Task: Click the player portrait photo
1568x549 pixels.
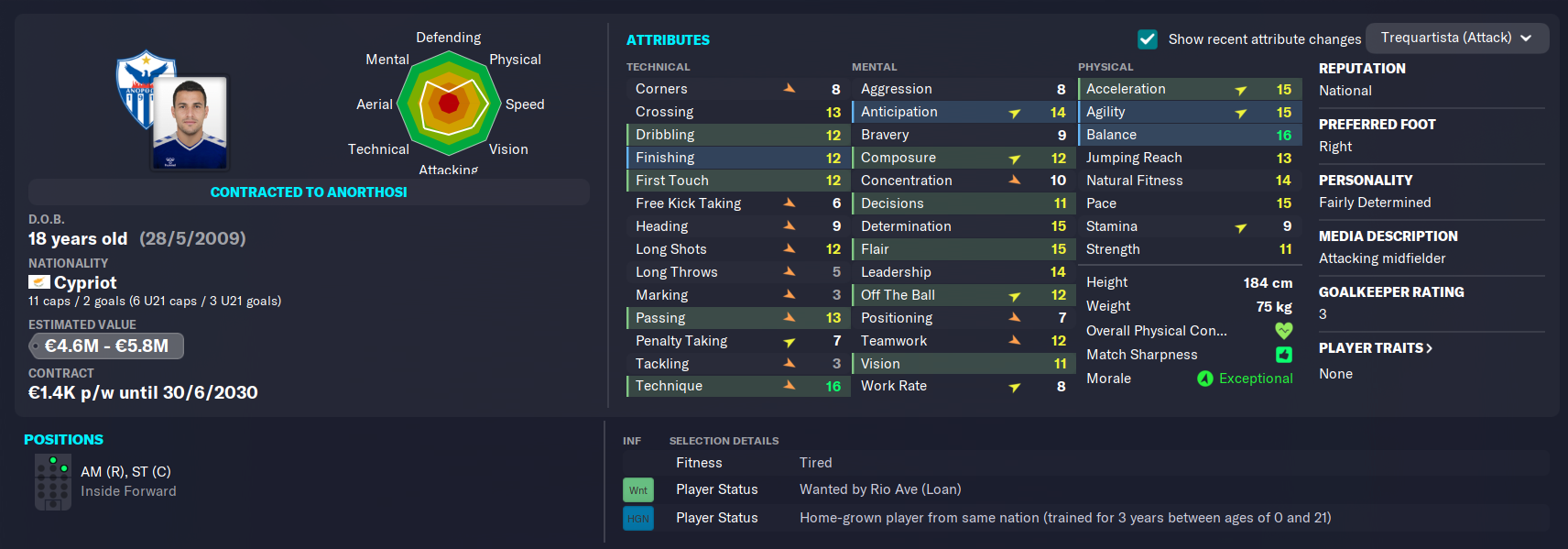Action: [x=191, y=123]
